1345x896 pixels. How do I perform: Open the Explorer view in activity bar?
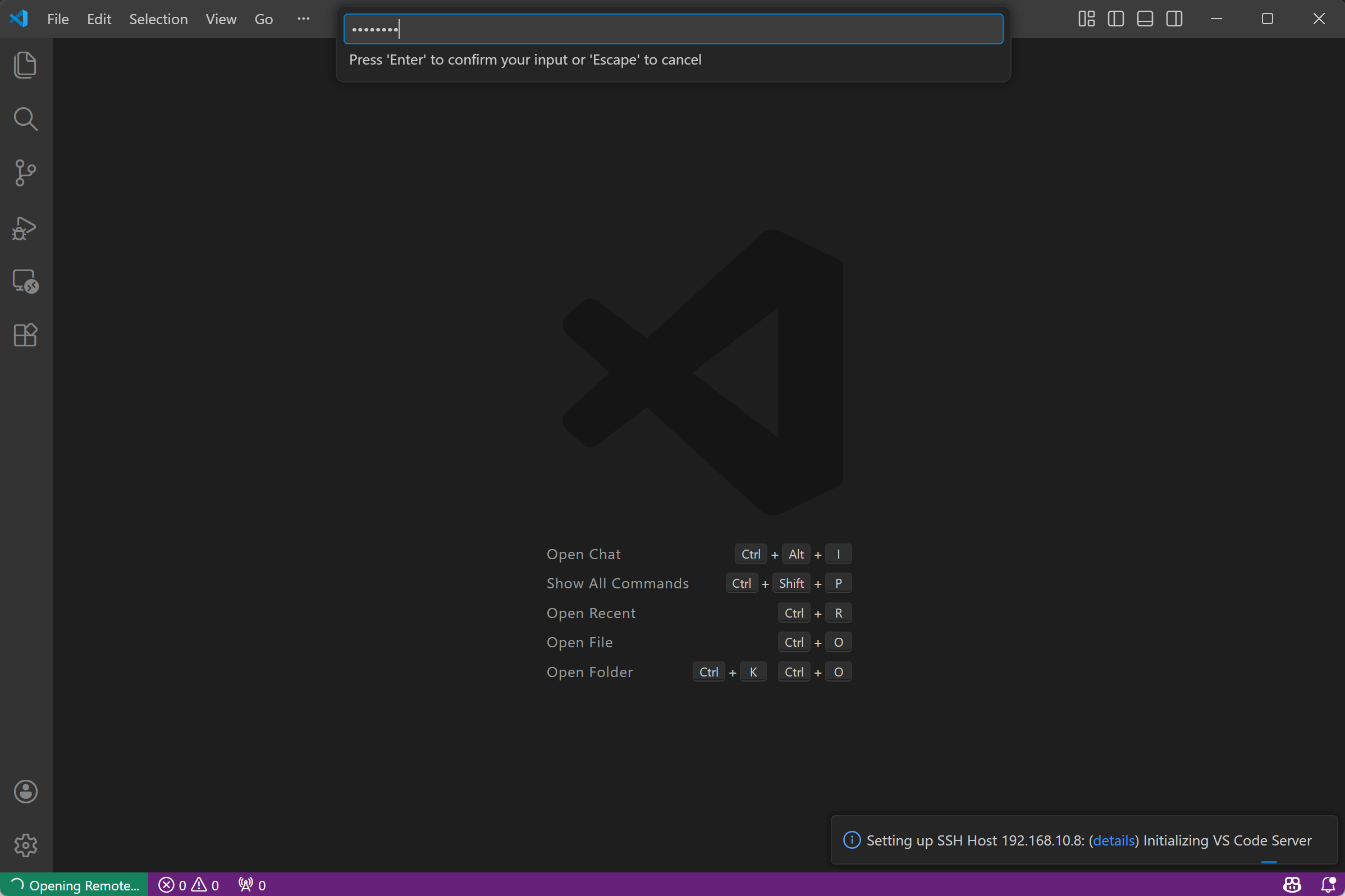coord(25,65)
